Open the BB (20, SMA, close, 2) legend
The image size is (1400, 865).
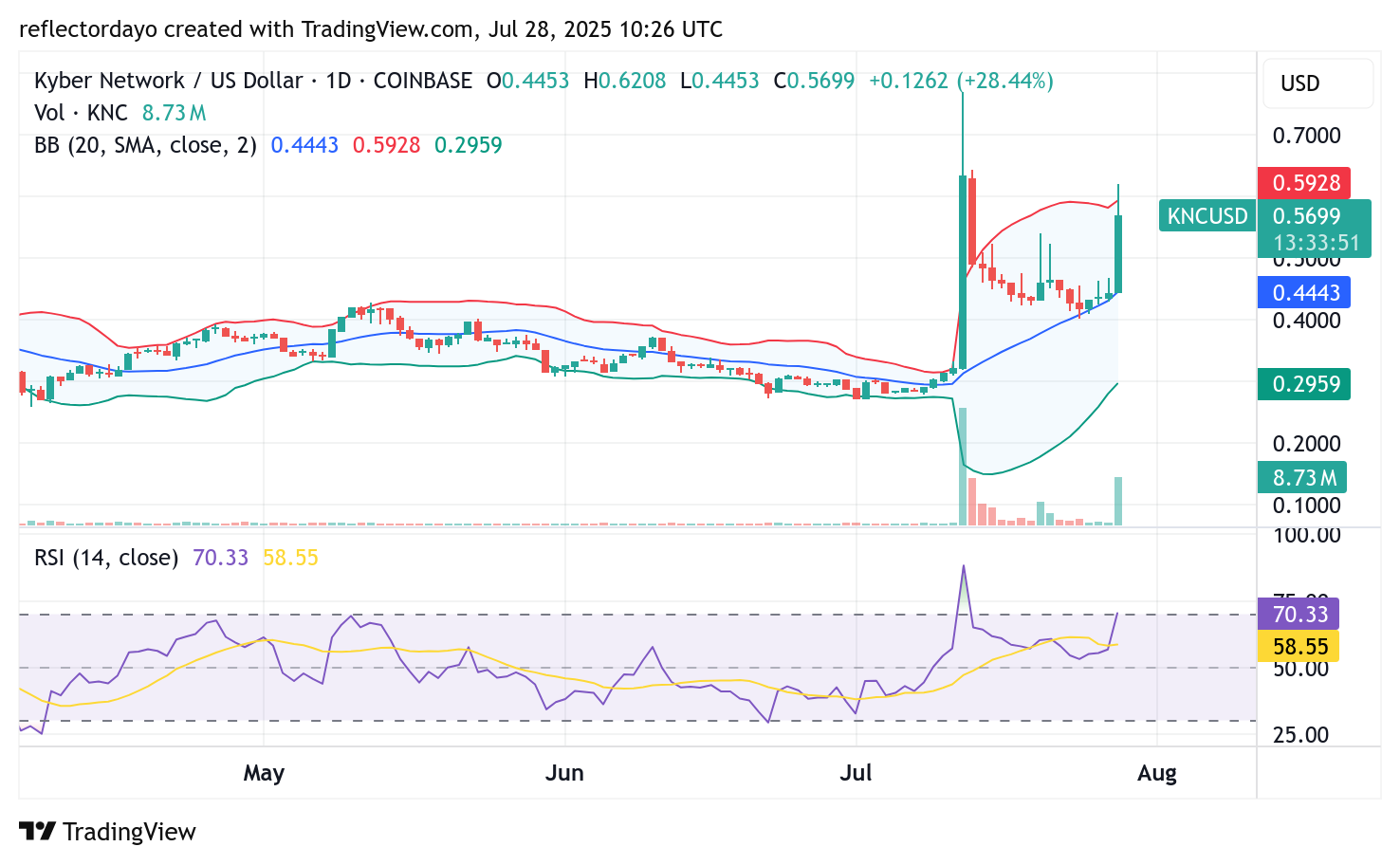coord(145,145)
